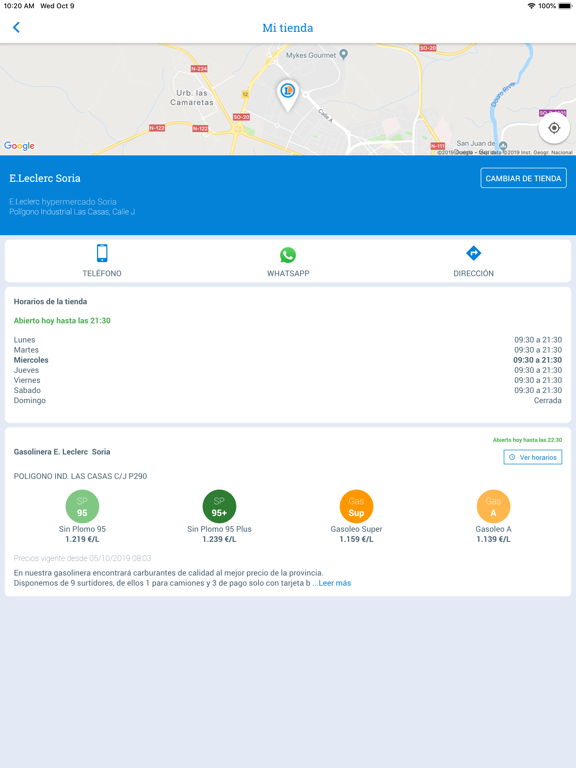The image size is (576, 768).
Task: Expand description with Leer más
Action: 335,583
